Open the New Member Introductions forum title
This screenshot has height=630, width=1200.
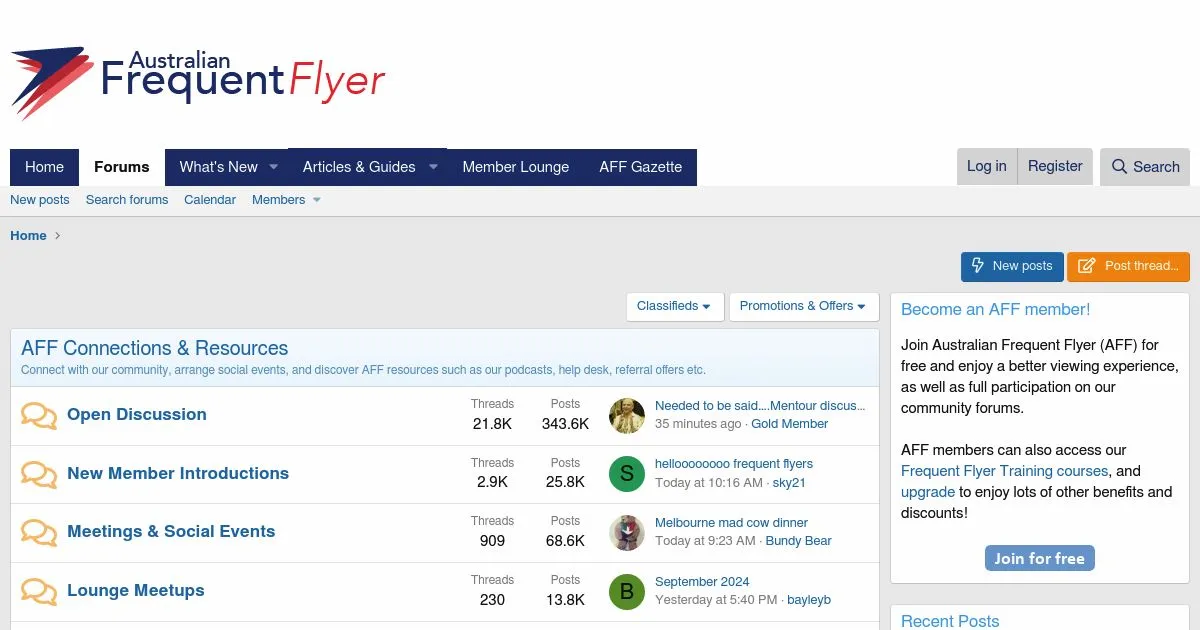tap(178, 473)
